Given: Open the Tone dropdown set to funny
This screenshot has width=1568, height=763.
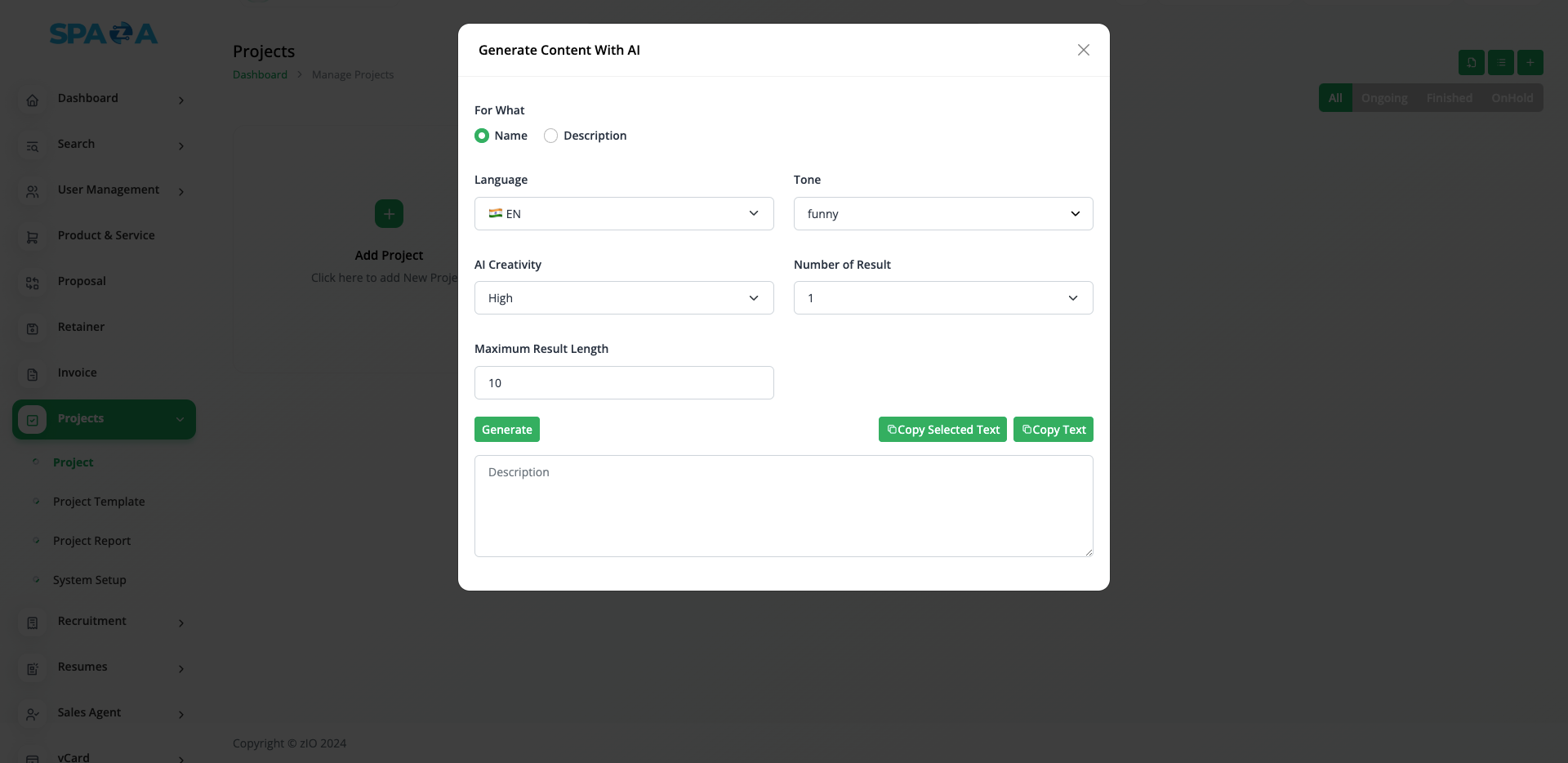Looking at the screenshot, I should [943, 214].
